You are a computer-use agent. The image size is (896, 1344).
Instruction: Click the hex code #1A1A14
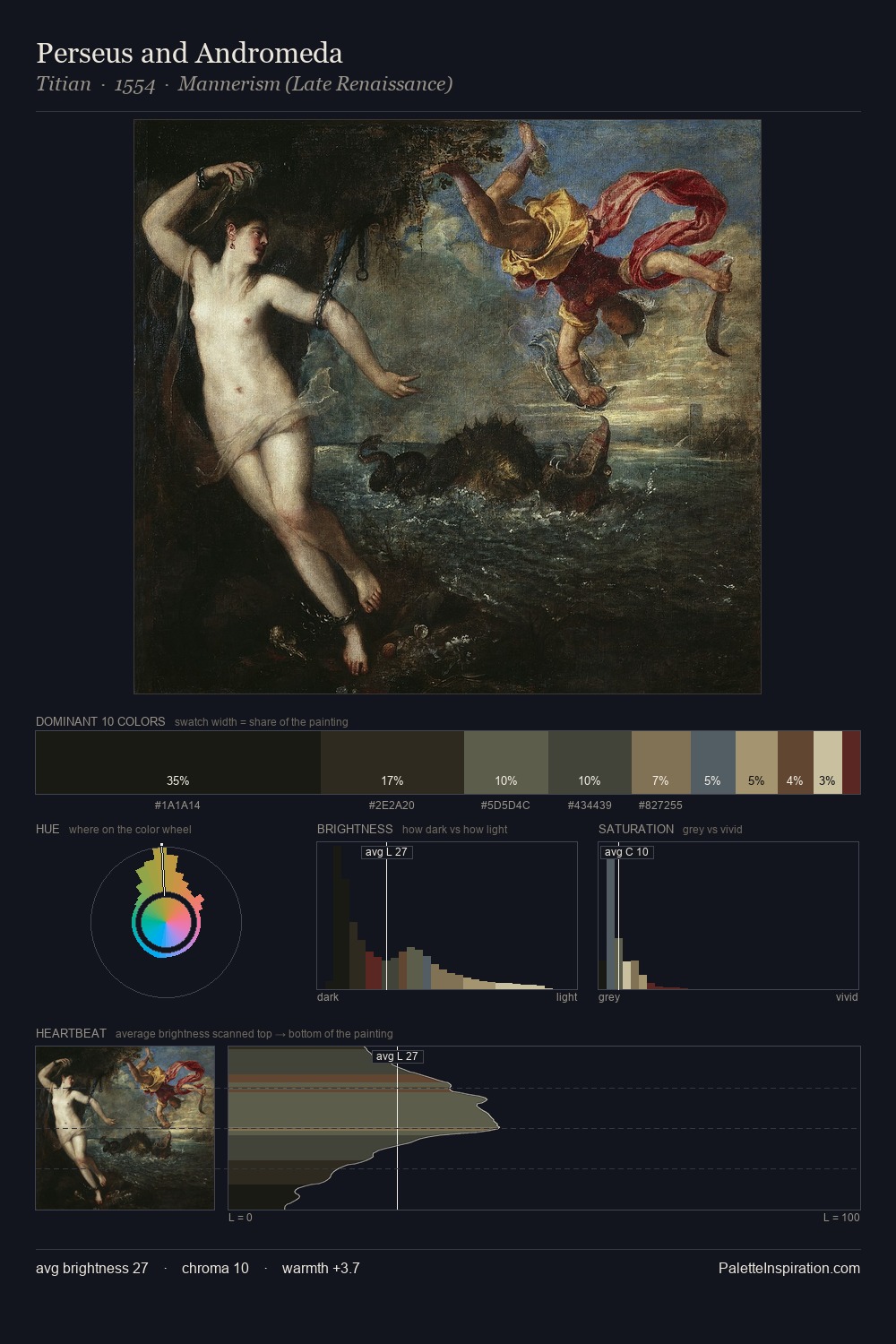tap(177, 806)
